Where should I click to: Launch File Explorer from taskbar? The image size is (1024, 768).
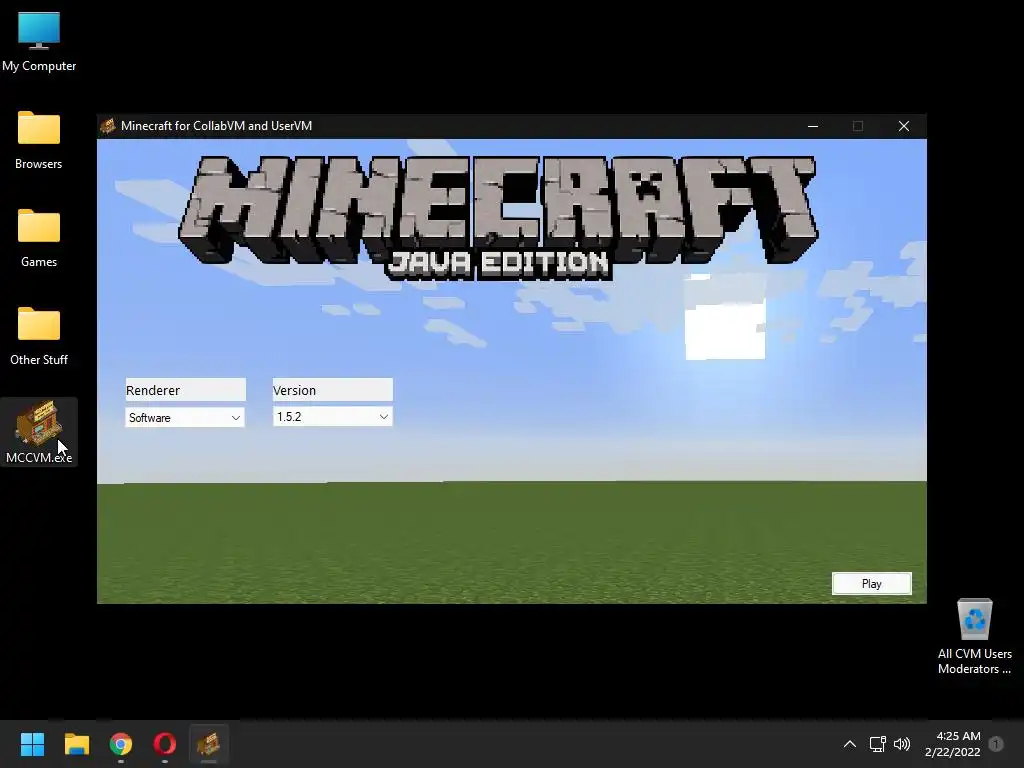click(76, 744)
